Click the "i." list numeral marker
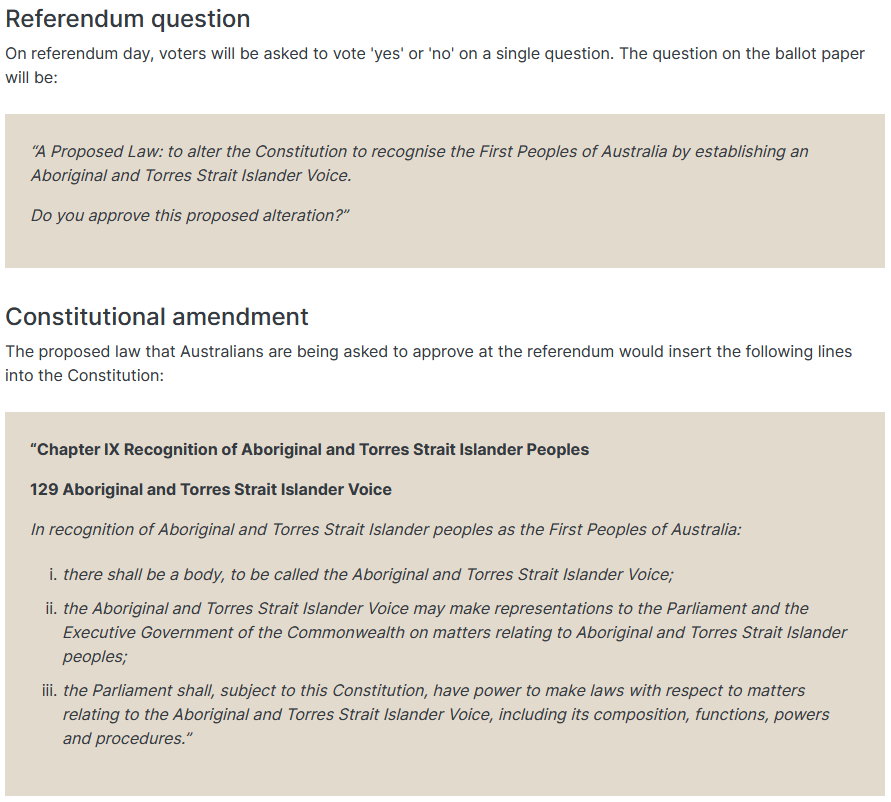 coord(53,575)
